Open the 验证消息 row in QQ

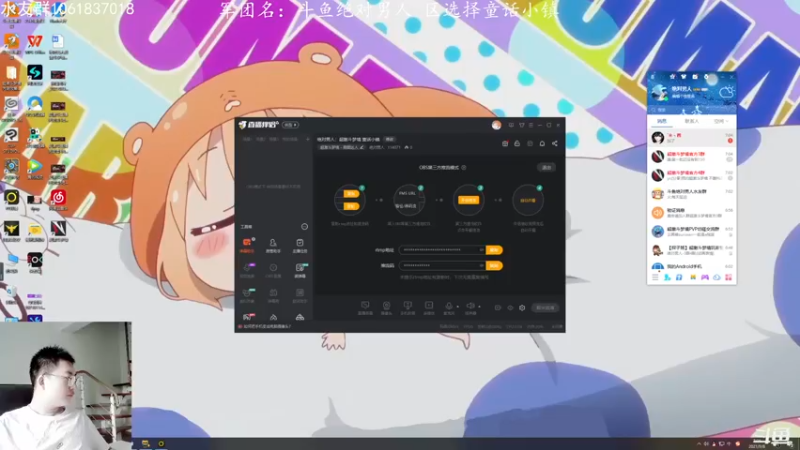click(x=691, y=213)
